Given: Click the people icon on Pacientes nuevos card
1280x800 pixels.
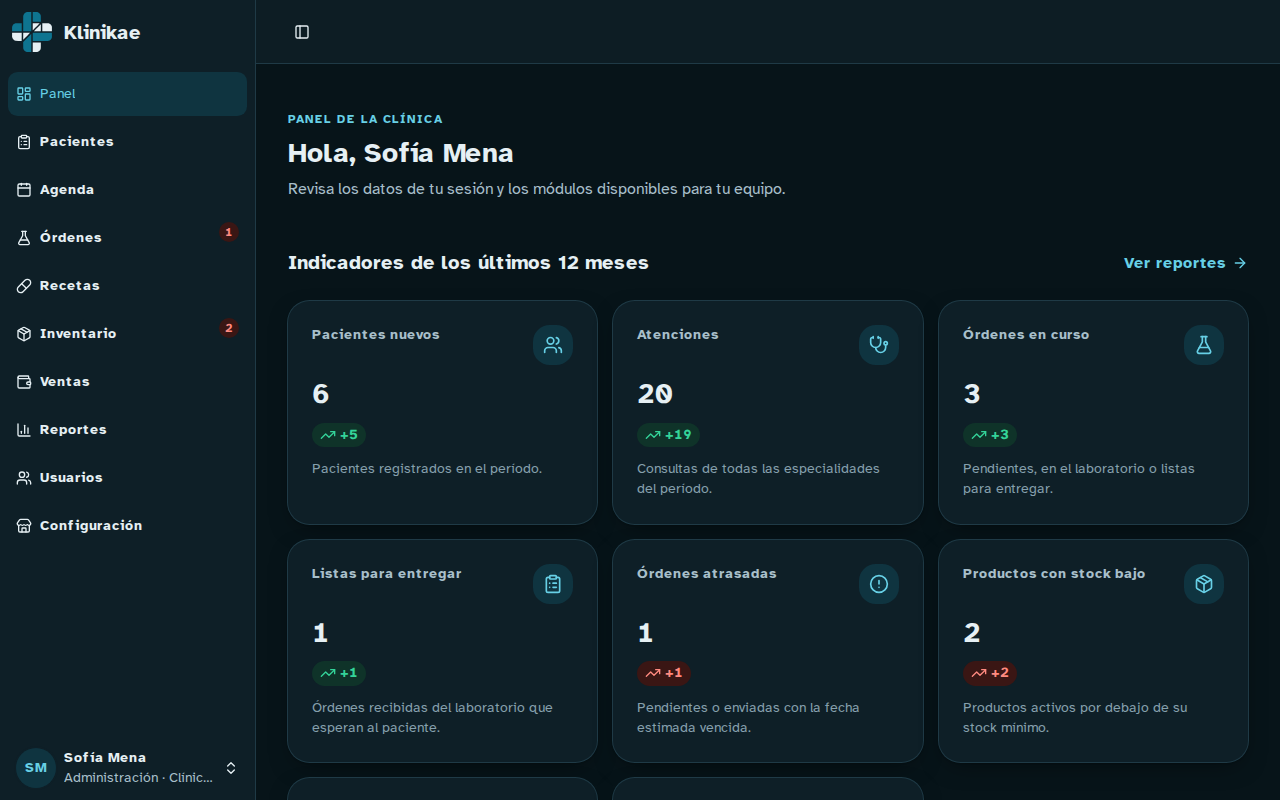Looking at the screenshot, I should coord(553,345).
